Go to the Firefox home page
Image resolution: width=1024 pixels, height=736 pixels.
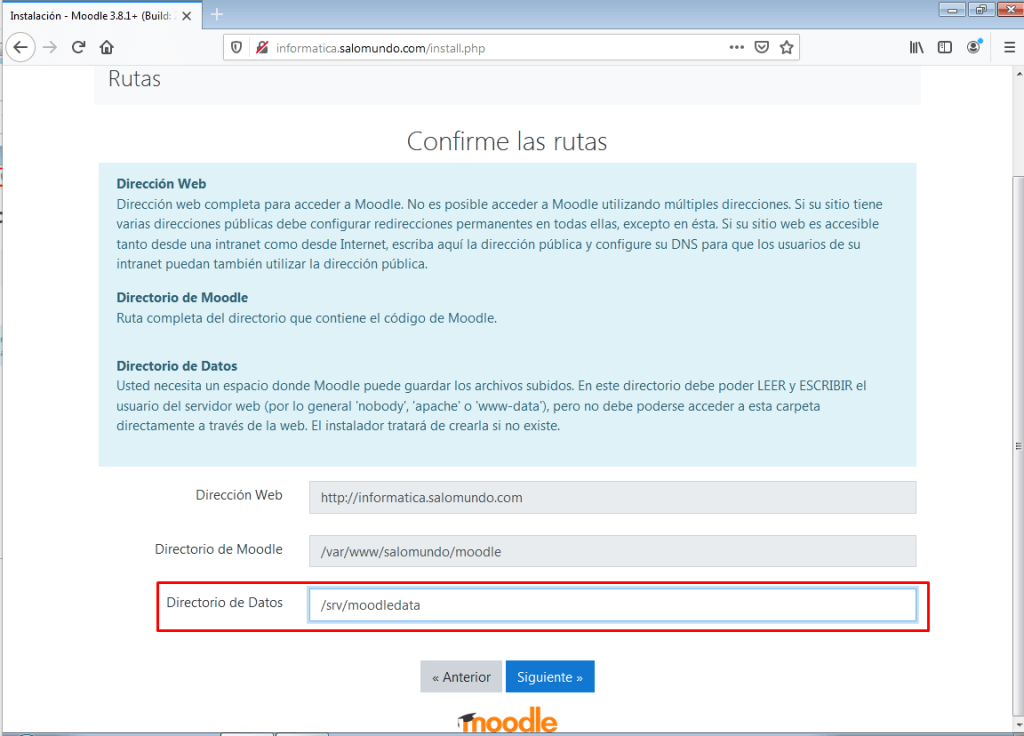107,47
